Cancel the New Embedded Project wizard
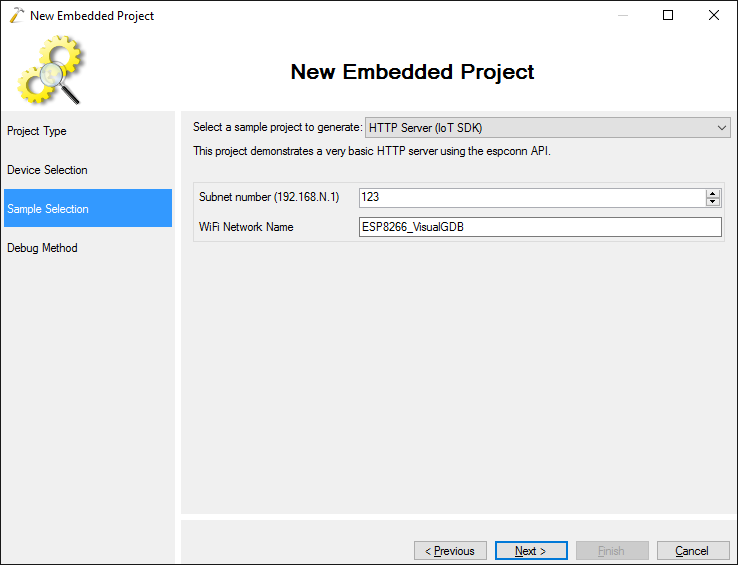Viewport: 738px width, 565px height. click(x=693, y=550)
